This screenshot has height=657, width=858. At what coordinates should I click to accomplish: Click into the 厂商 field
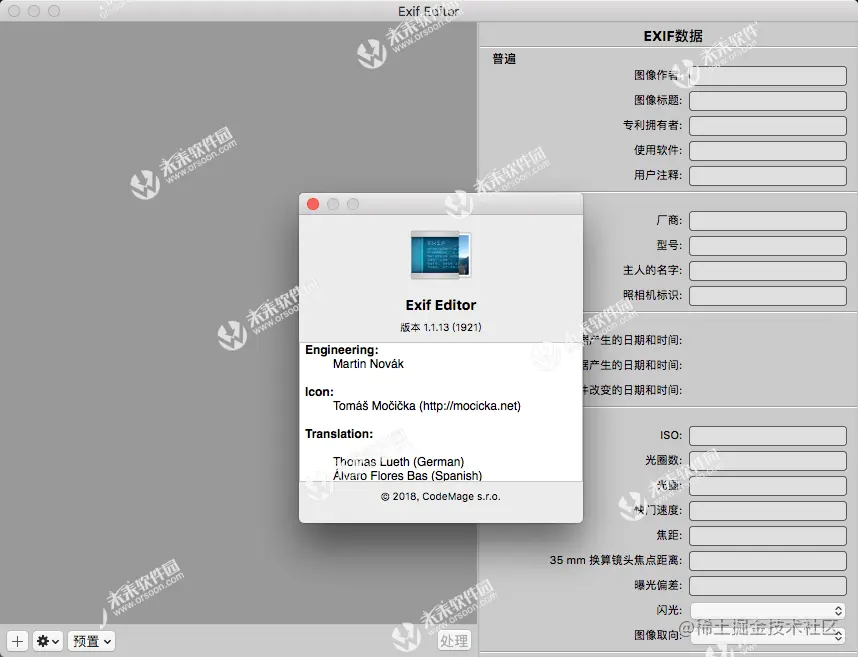[x=768, y=221]
